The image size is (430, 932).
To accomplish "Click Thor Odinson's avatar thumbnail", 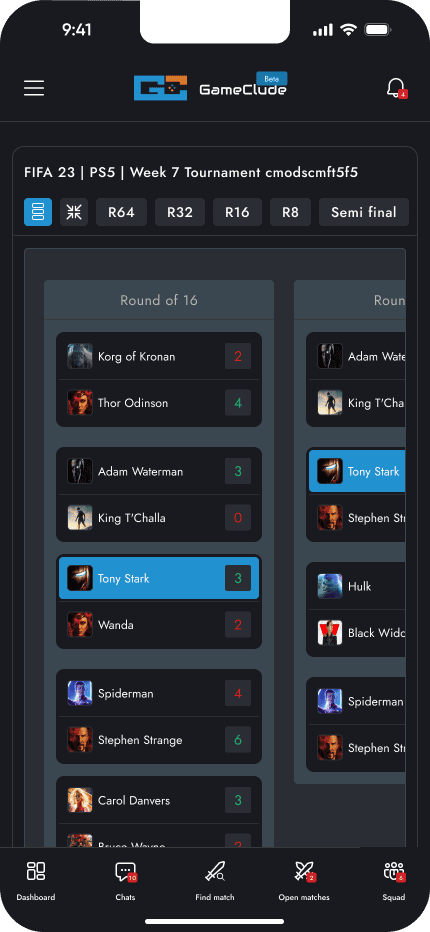I will coord(80,402).
